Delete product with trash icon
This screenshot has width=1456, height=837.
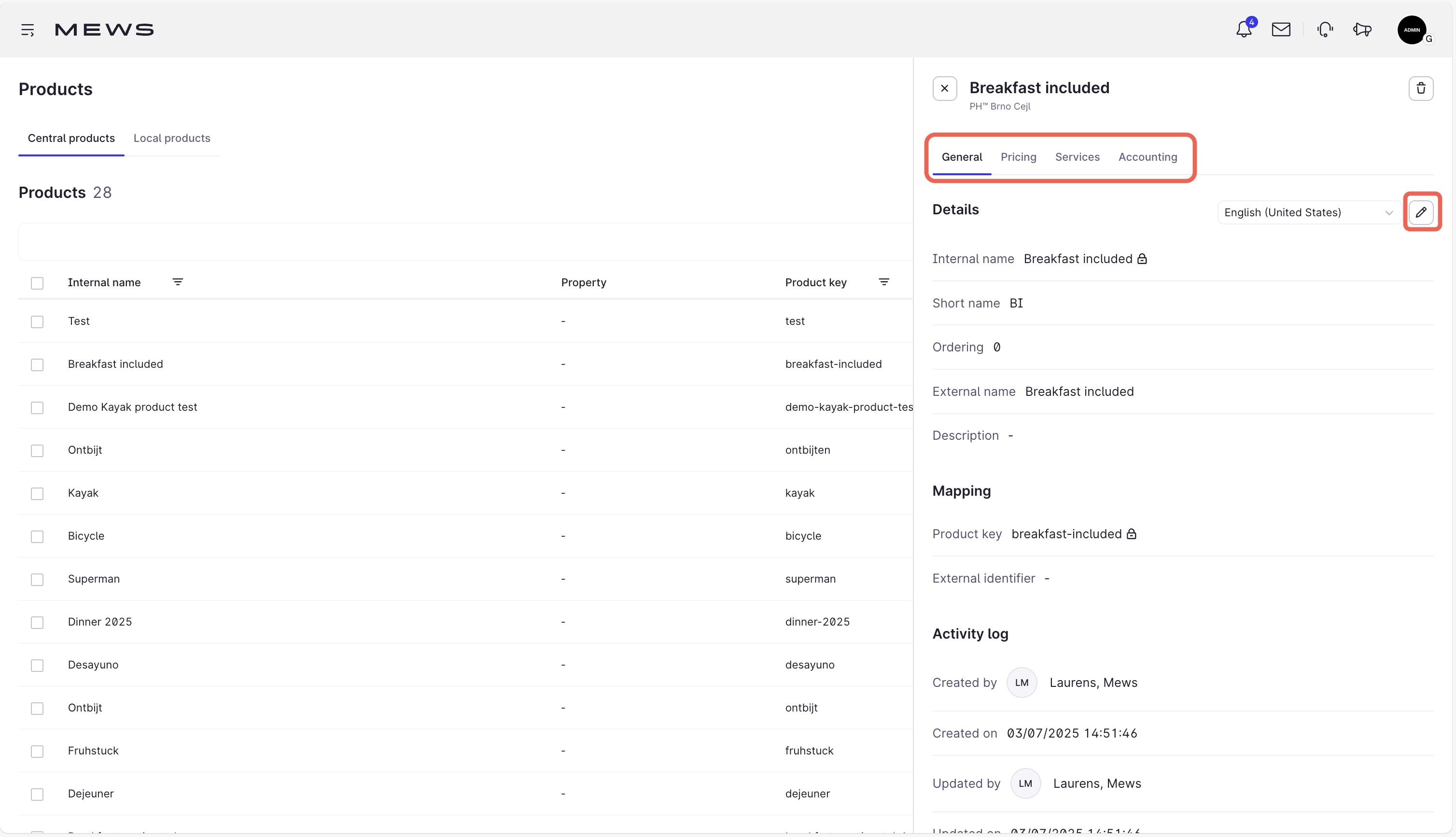(1421, 88)
